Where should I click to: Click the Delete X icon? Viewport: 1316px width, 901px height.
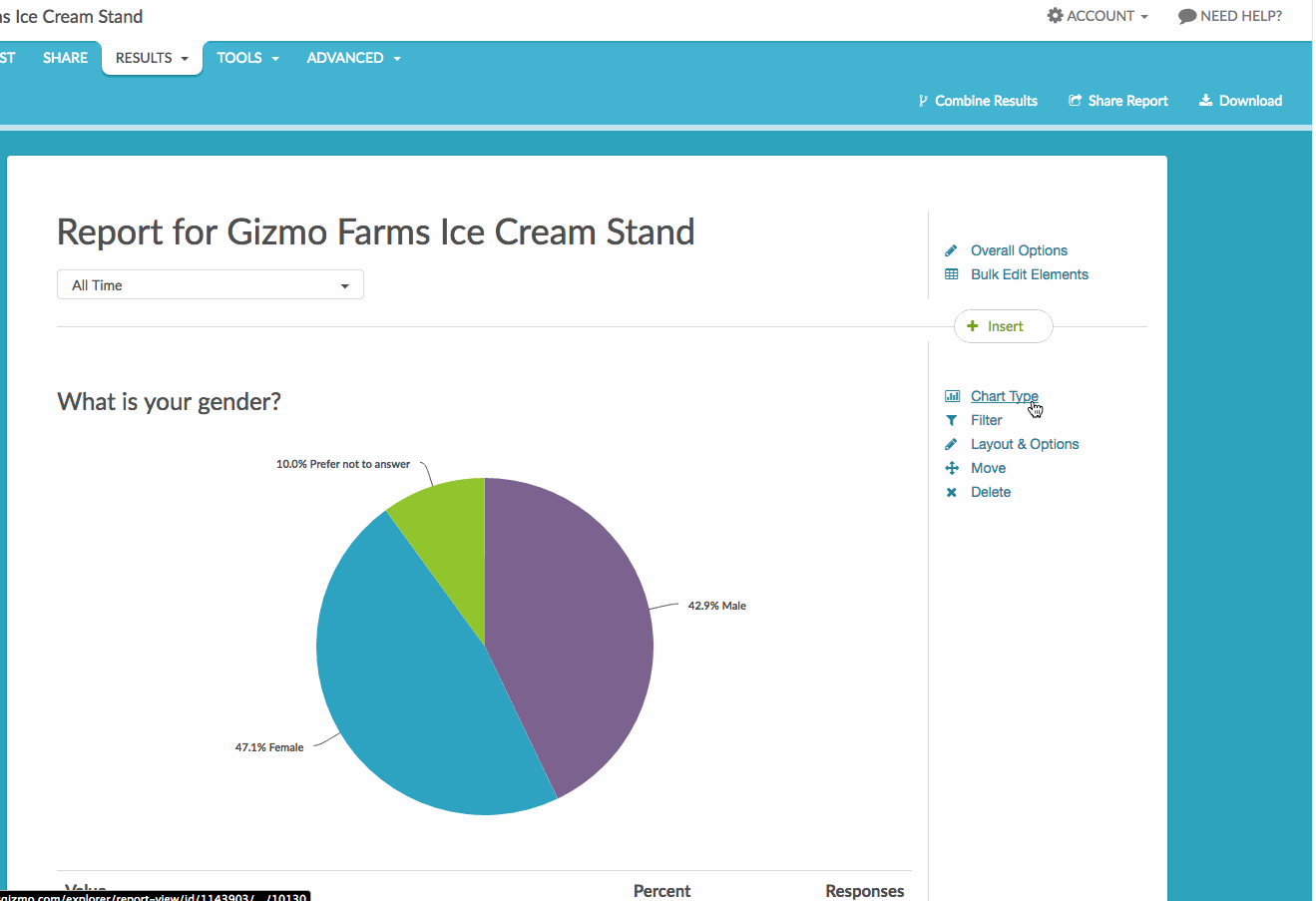pyautogui.click(x=951, y=492)
